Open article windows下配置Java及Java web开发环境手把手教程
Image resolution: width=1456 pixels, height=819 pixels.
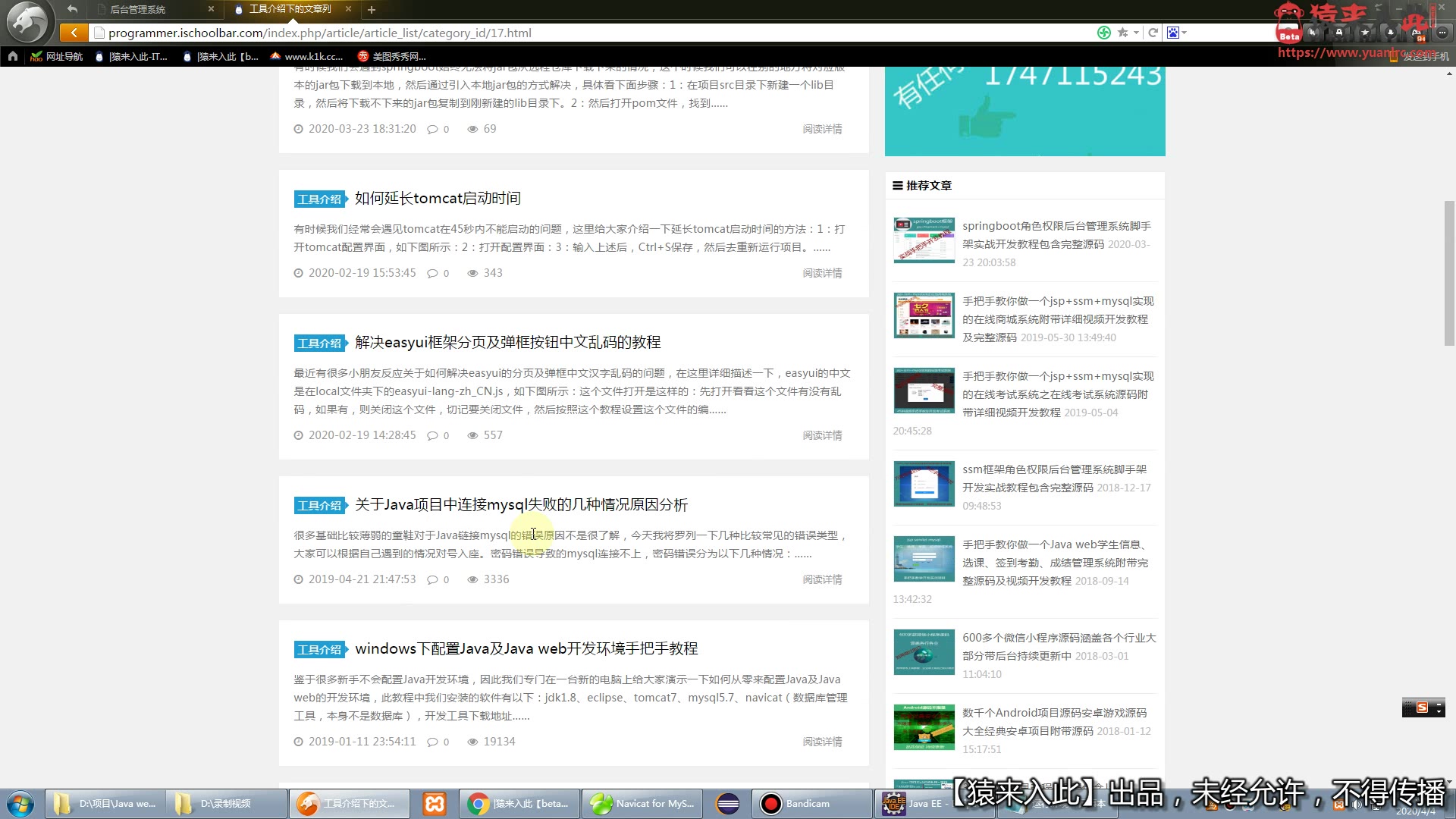coord(526,649)
